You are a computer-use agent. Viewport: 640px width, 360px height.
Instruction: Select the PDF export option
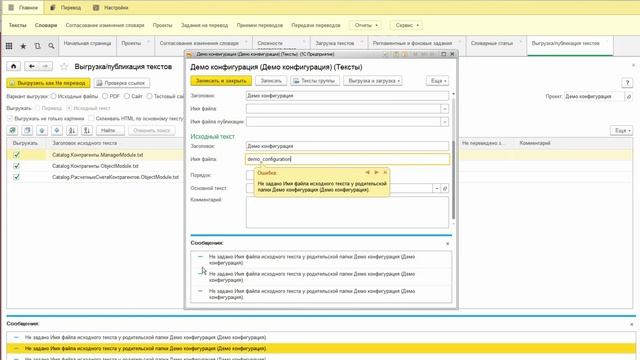point(105,96)
